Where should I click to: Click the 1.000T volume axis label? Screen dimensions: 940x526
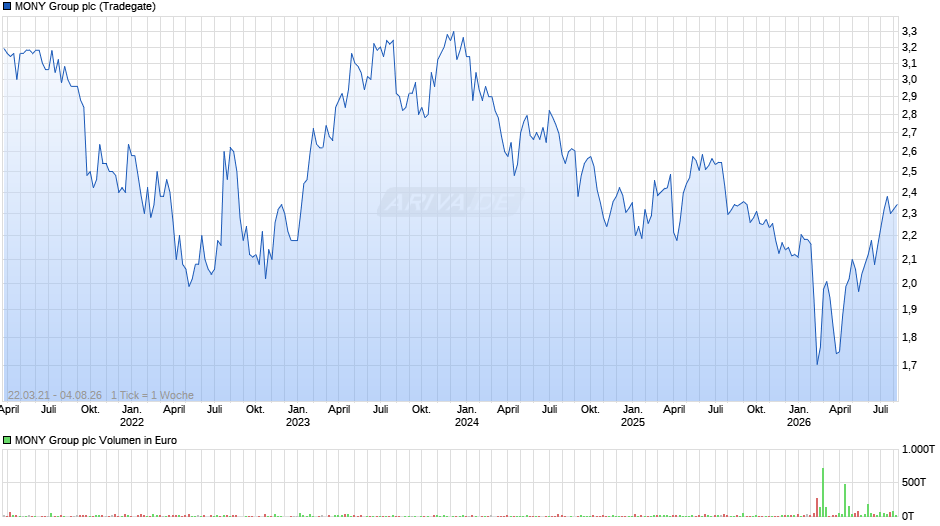click(x=918, y=449)
